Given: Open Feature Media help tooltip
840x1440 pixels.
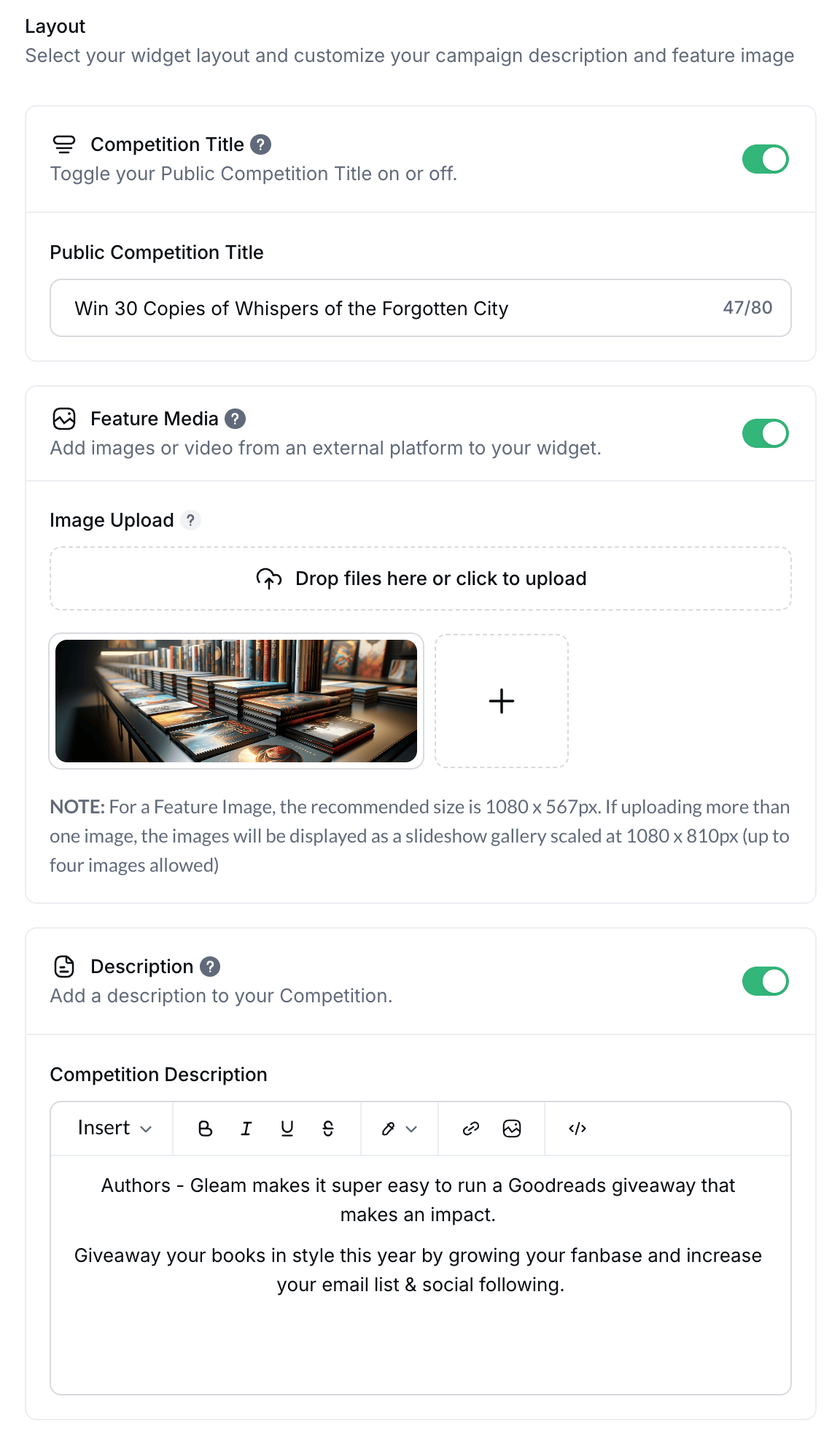Looking at the screenshot, I should click(x=235, y=419).
